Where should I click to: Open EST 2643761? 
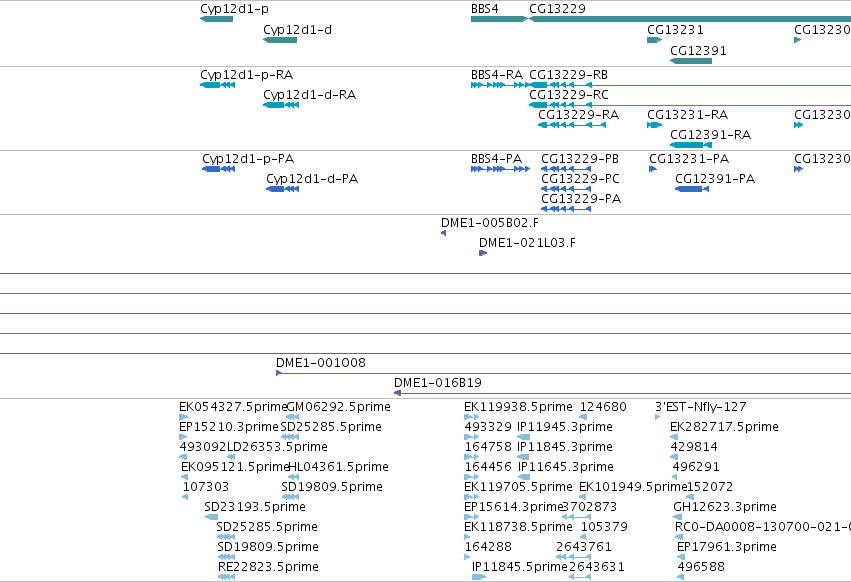(573, 557)
